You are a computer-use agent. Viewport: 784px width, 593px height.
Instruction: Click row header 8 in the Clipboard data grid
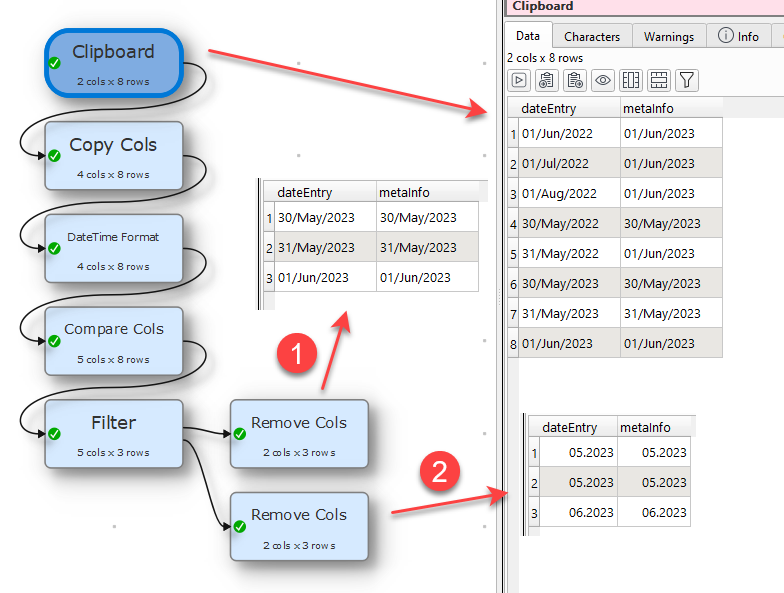tap(513, 344)
